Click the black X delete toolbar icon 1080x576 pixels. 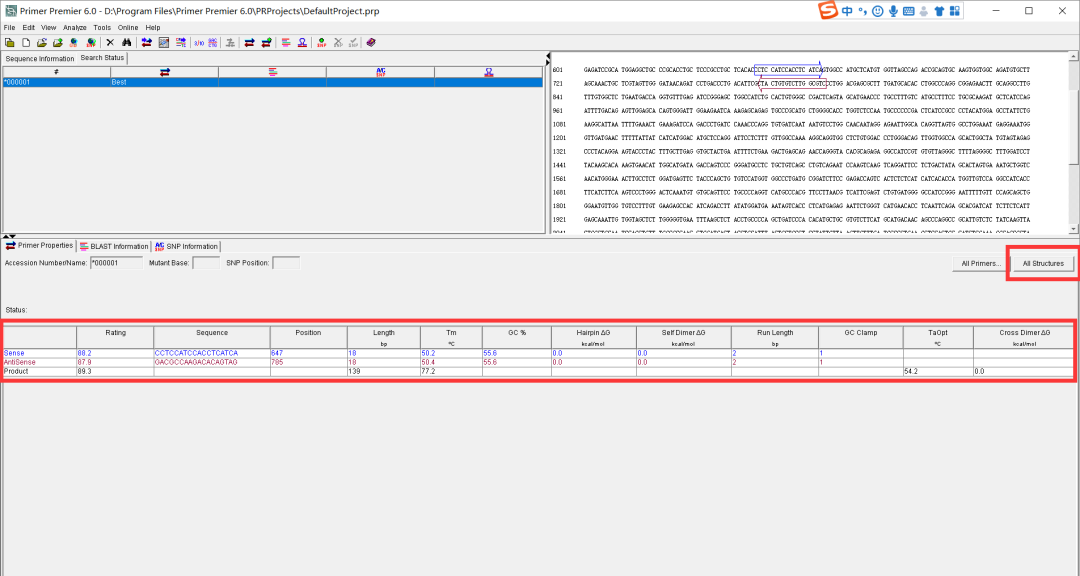pos(110,43)
